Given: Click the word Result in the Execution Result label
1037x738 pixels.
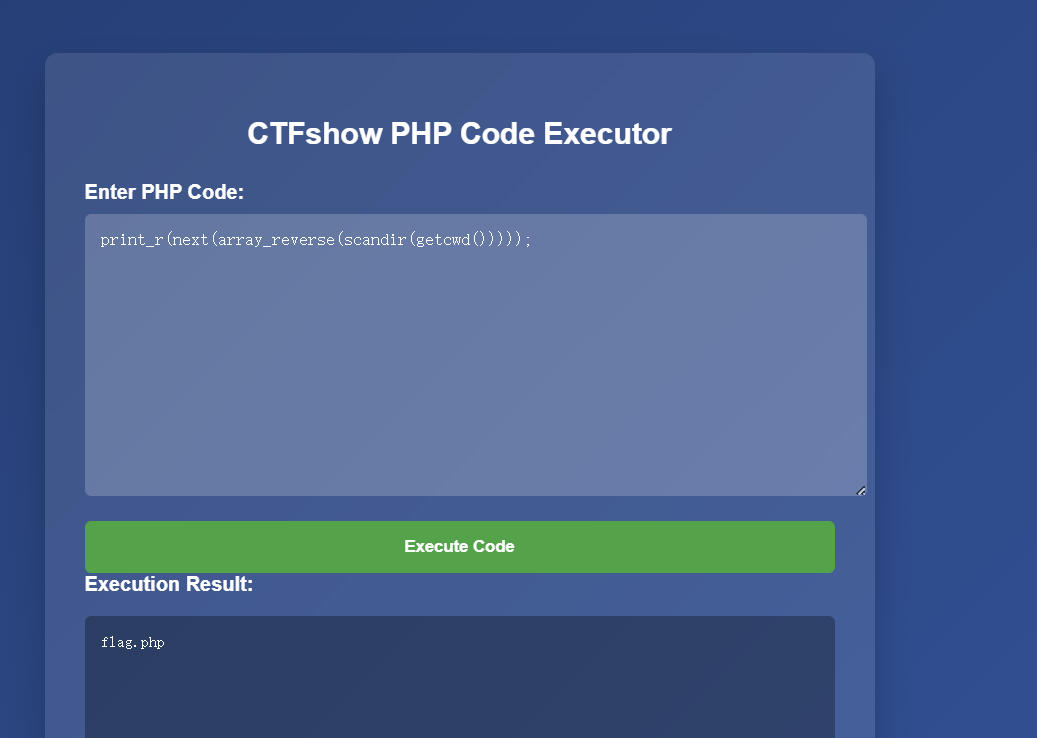Looking at the screenshot, I should [x=222, y=584].
